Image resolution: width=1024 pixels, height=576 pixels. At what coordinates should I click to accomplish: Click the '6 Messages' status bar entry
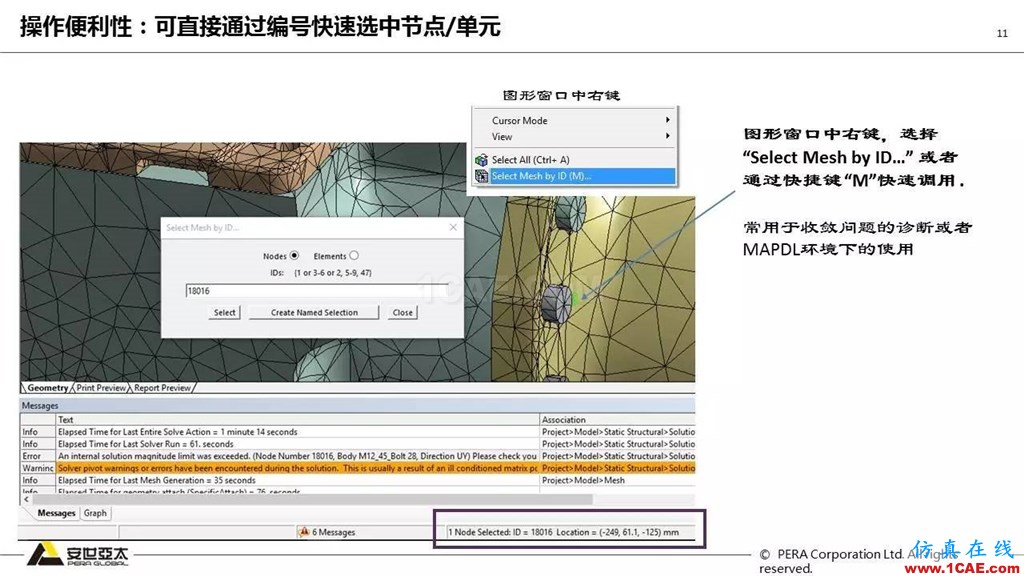pyautogui.click(x=333, y=532)
